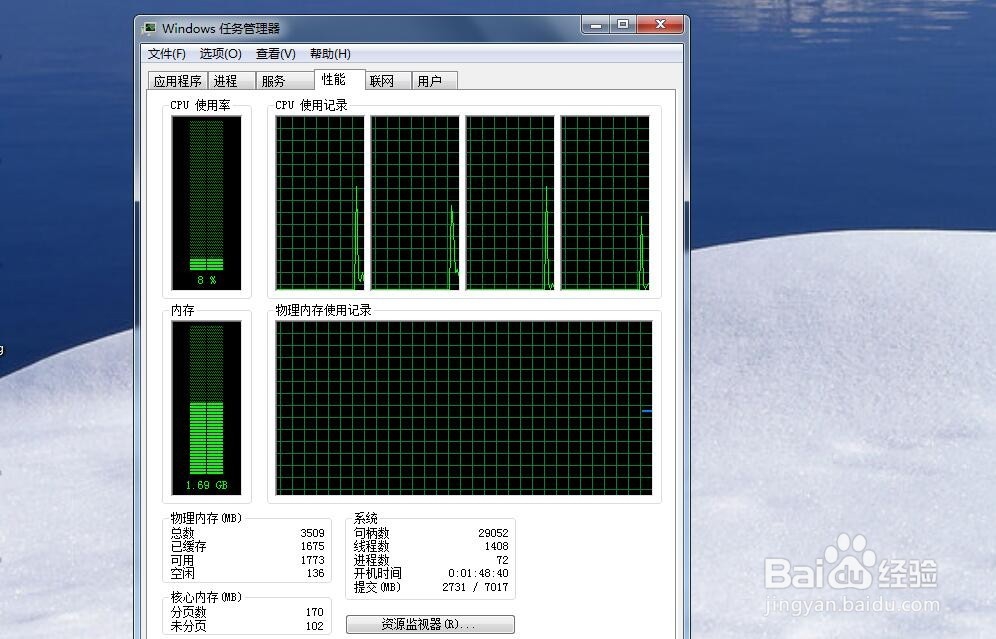Click the 核心内存(MB) group label

(206, 597)
